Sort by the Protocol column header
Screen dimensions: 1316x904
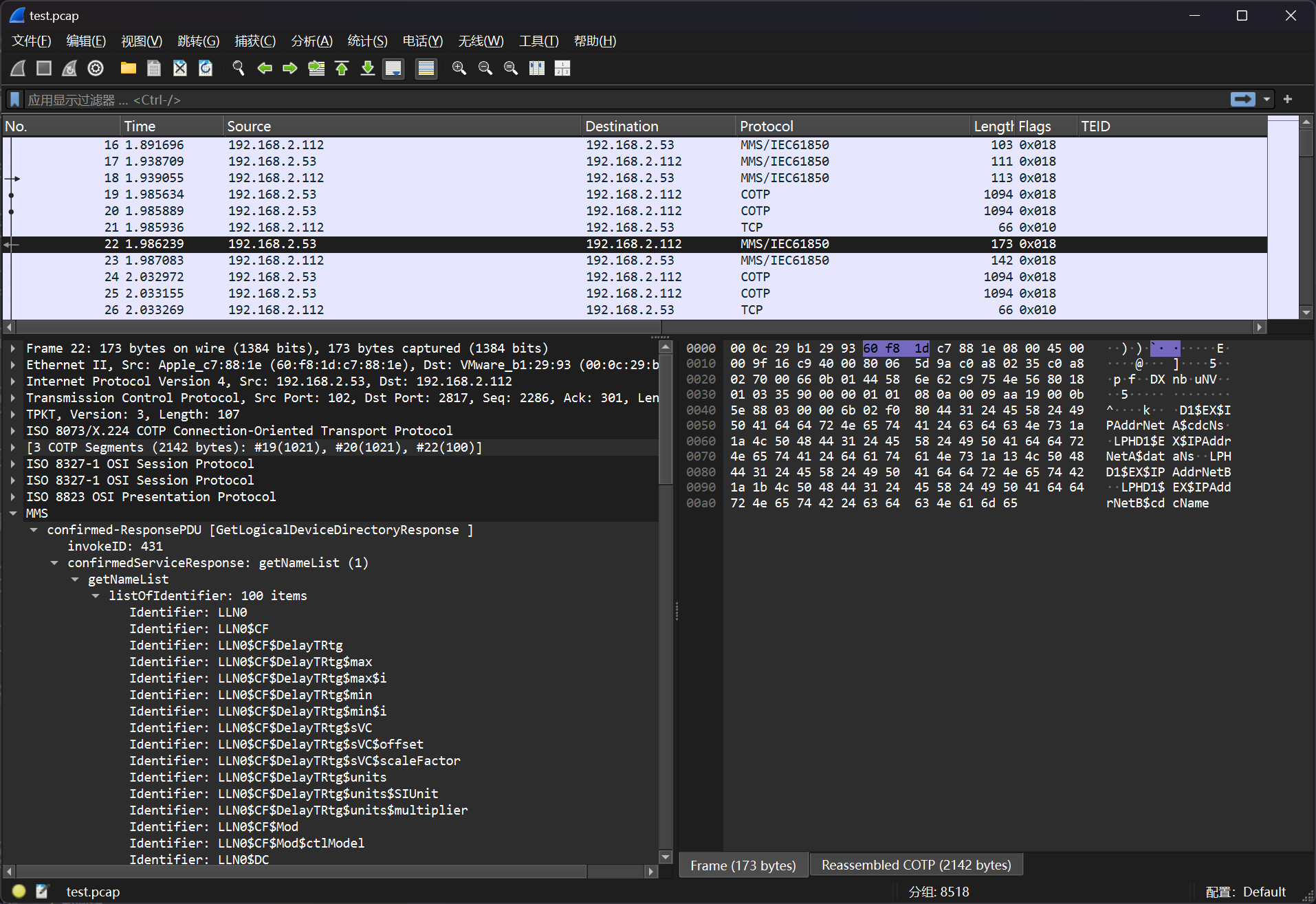pos(853,126)
